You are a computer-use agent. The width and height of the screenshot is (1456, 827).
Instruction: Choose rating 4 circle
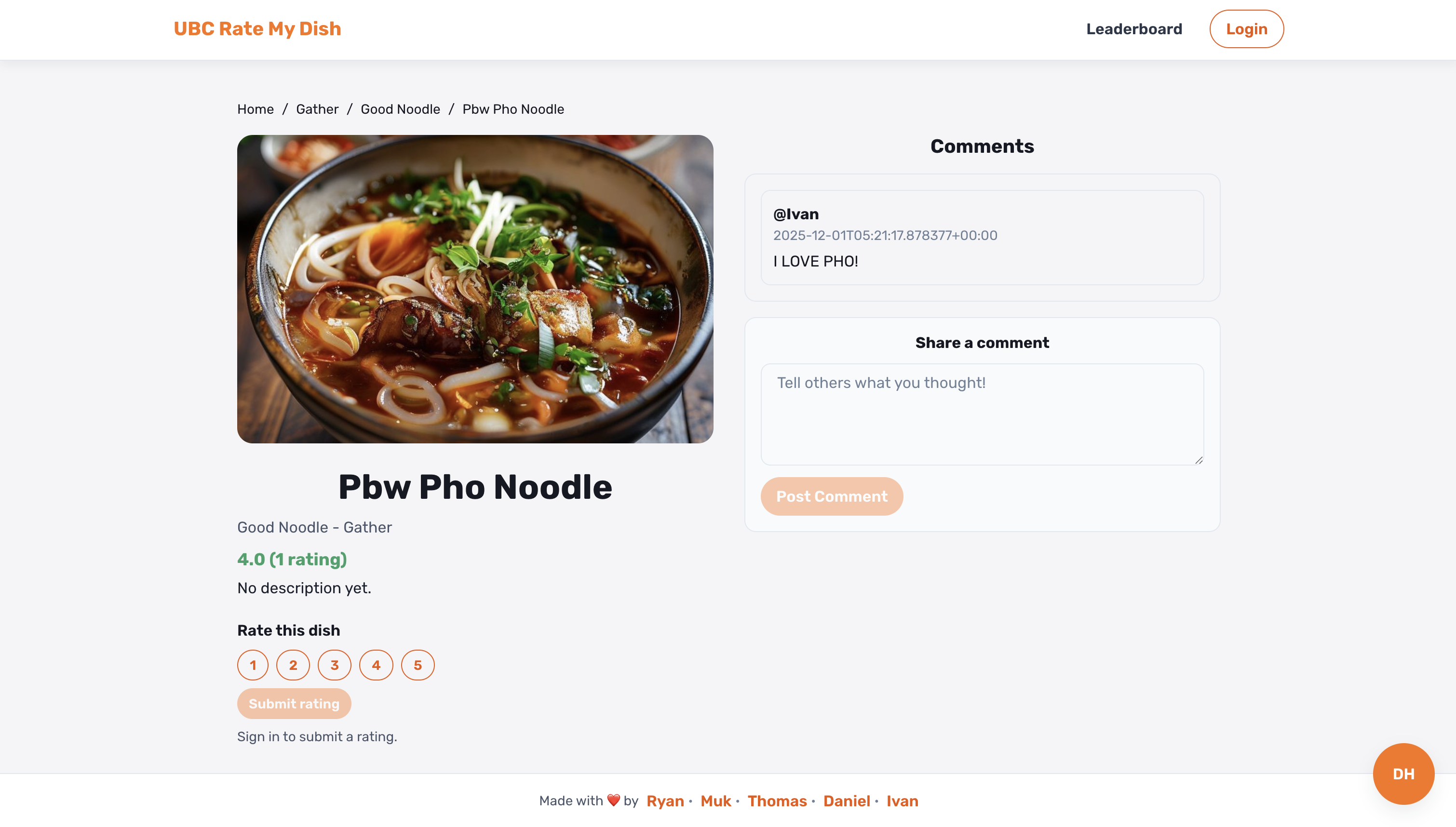click(x=376, y=665)
